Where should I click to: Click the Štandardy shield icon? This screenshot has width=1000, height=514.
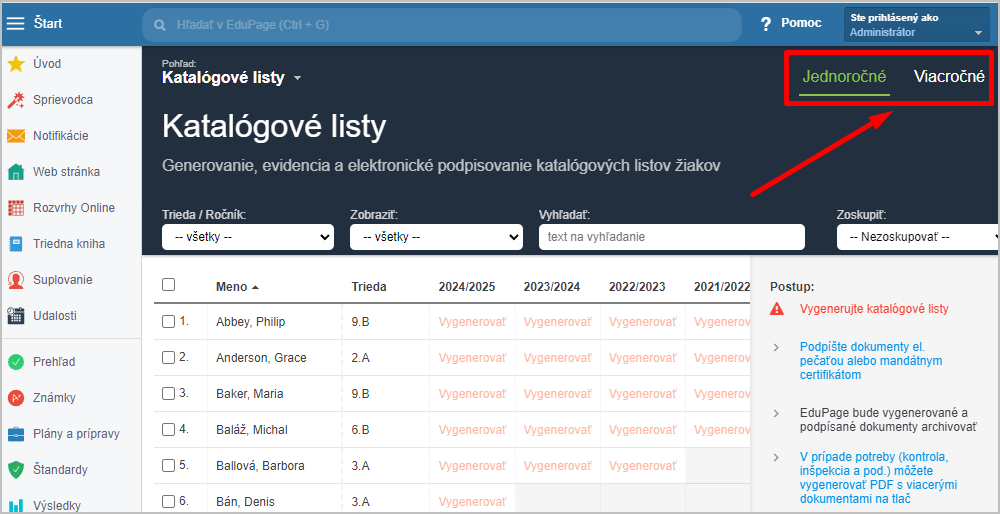tap(16, 470)
